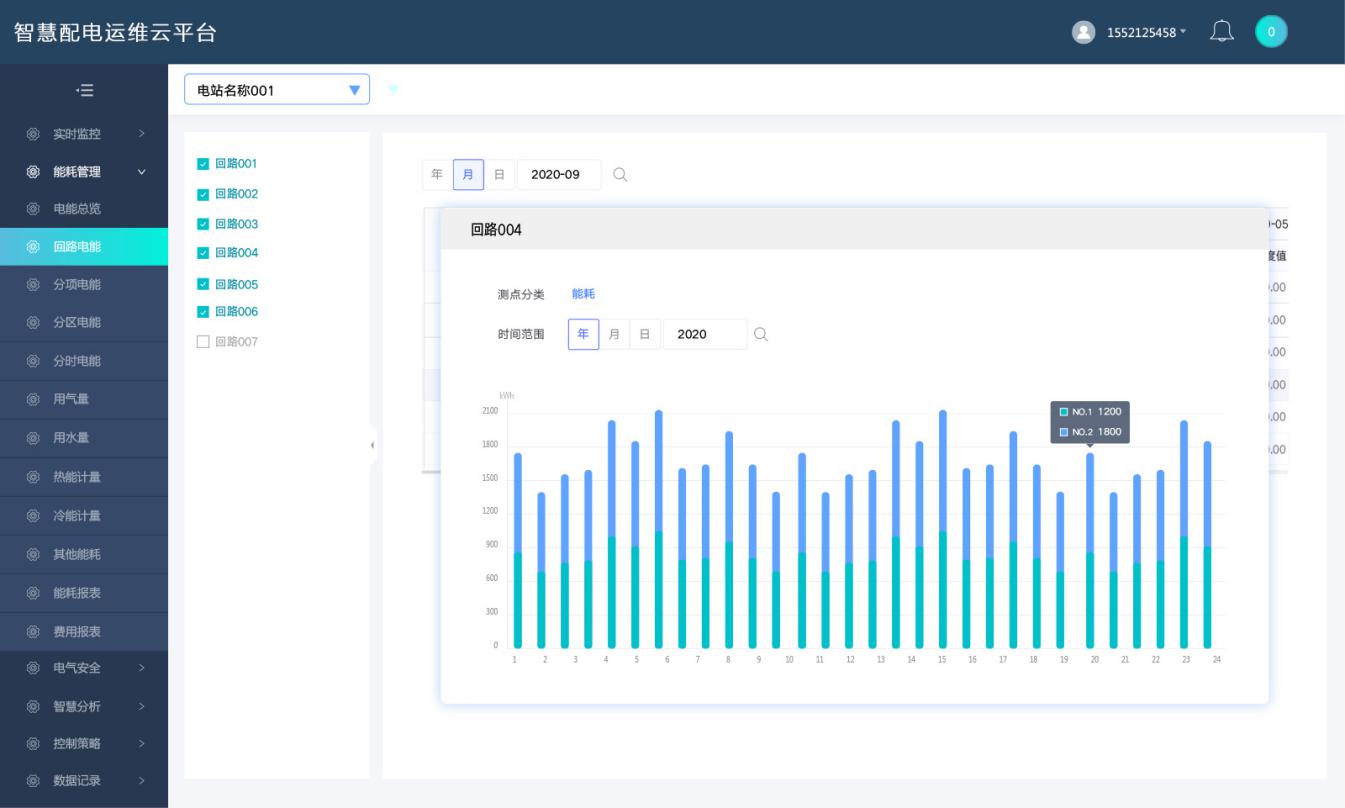This screenshot has width=1345, height=808.
Task: Uncheck the 回路002 checkbox
Action: click(x=203, y=194)
